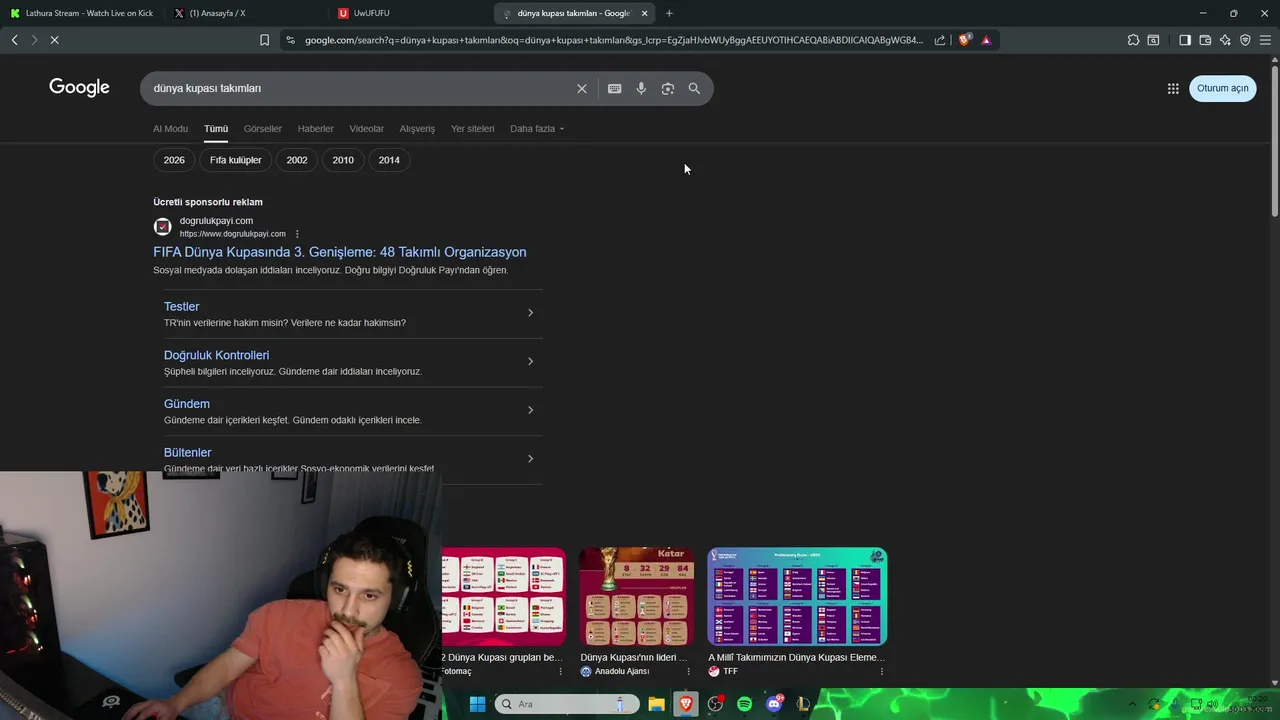The height and width of the screenshot is (720, 1280).
Task: Open Anadolu Ajansı Katar image thumbnail
Action: tap(637, 596)
